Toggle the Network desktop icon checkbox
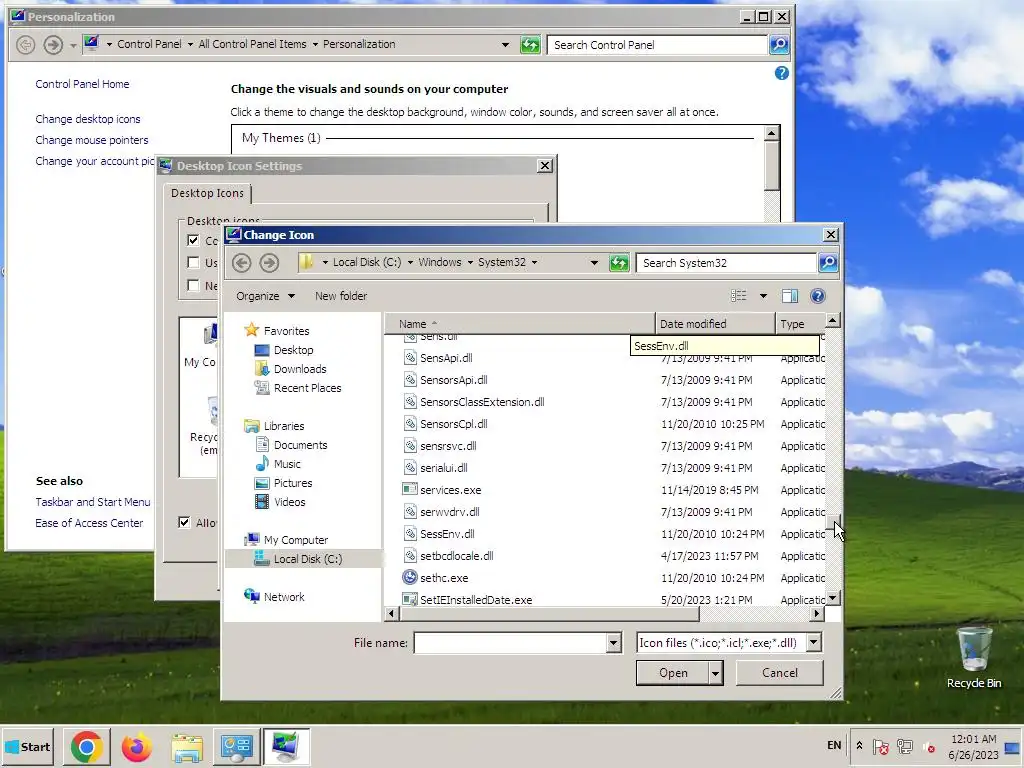This screenshot has width=1024, height=768. [193, 285]
